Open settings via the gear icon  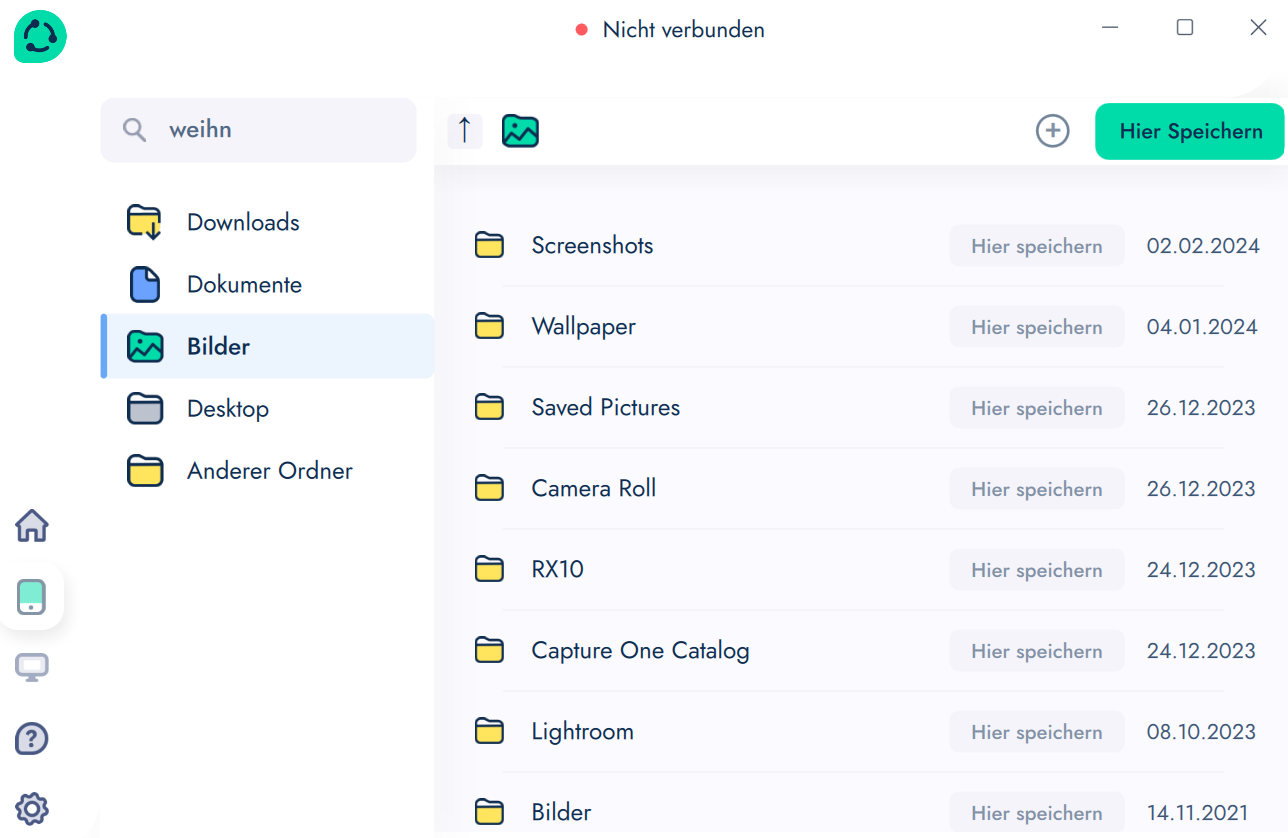[x=32, y=808]
